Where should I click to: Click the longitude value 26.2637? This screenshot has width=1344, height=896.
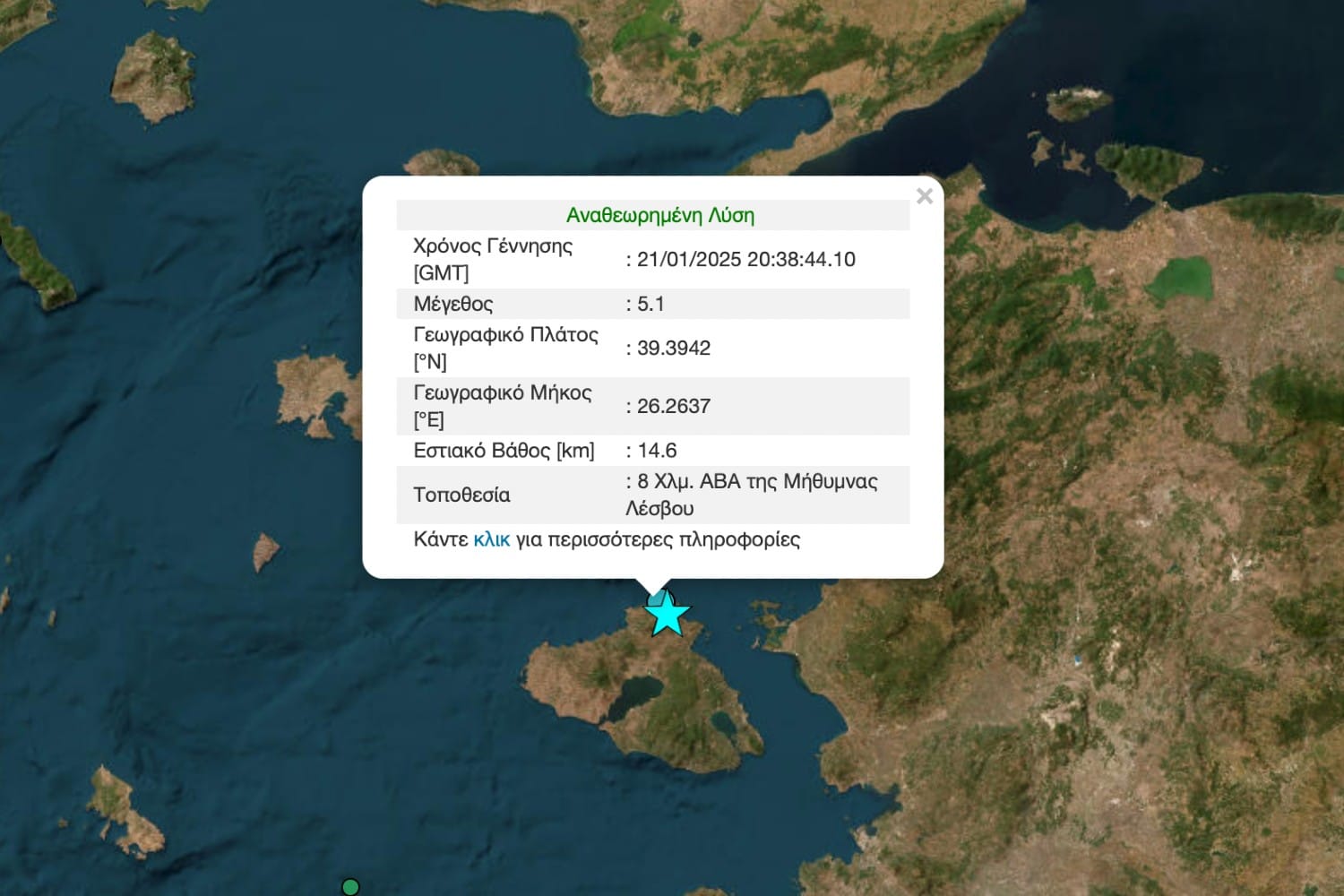click(x=673, y=406)
